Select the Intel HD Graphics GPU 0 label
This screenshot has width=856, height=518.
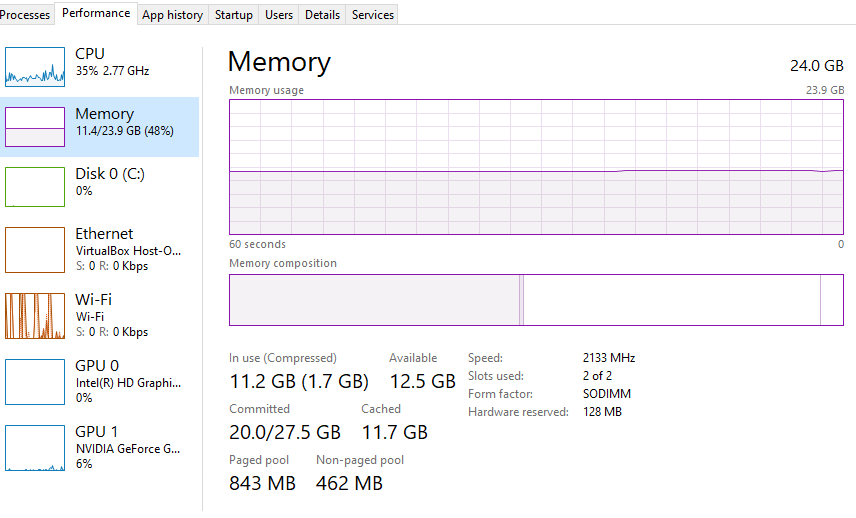[x=128, y=382]
